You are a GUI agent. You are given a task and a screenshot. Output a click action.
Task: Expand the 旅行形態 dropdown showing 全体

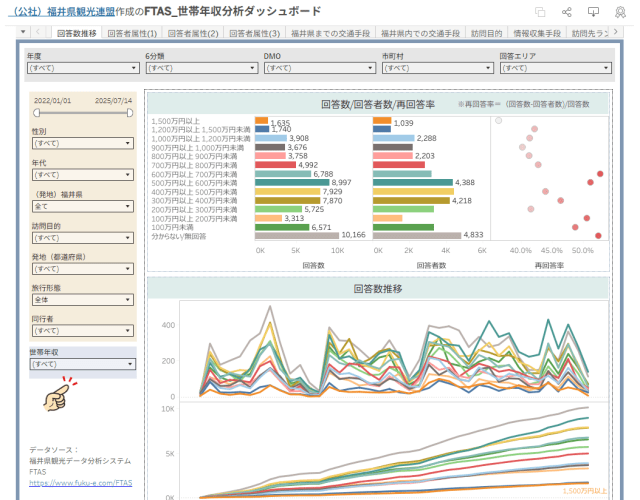point(82,299)
